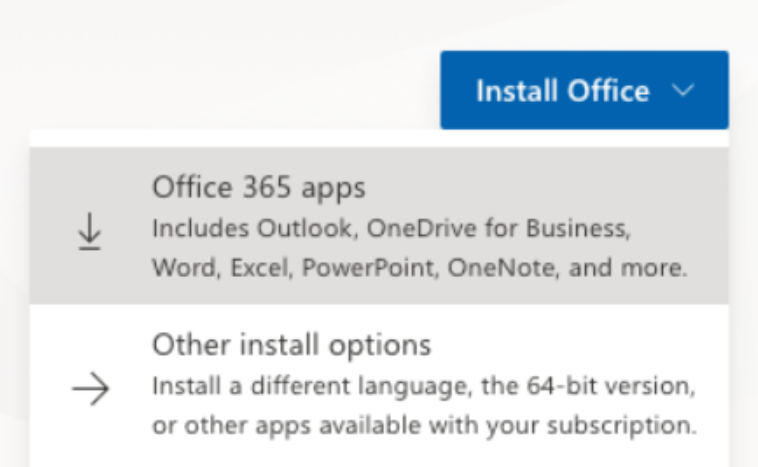Click the blue Install Office button
The width and height of the screenshot is (758, 467).
pyautogui.click(x=562, y=91)
